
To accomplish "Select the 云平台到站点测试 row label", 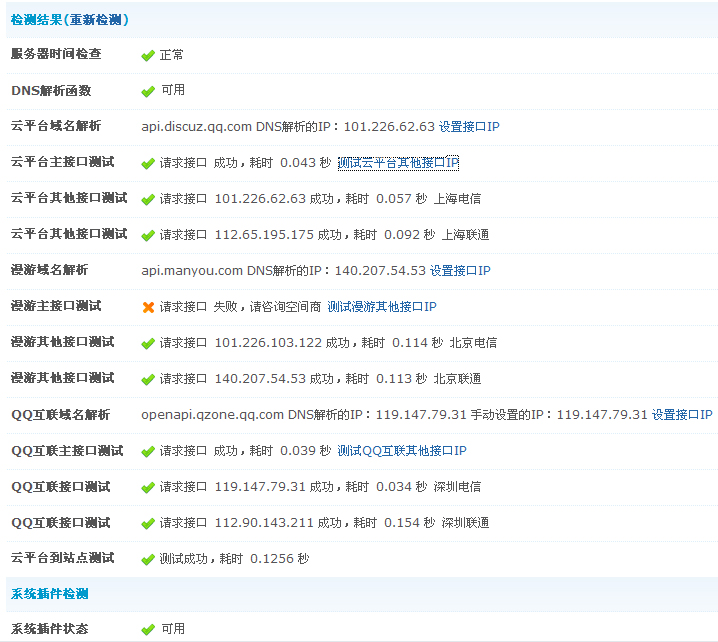I will [x=62, y=558].
